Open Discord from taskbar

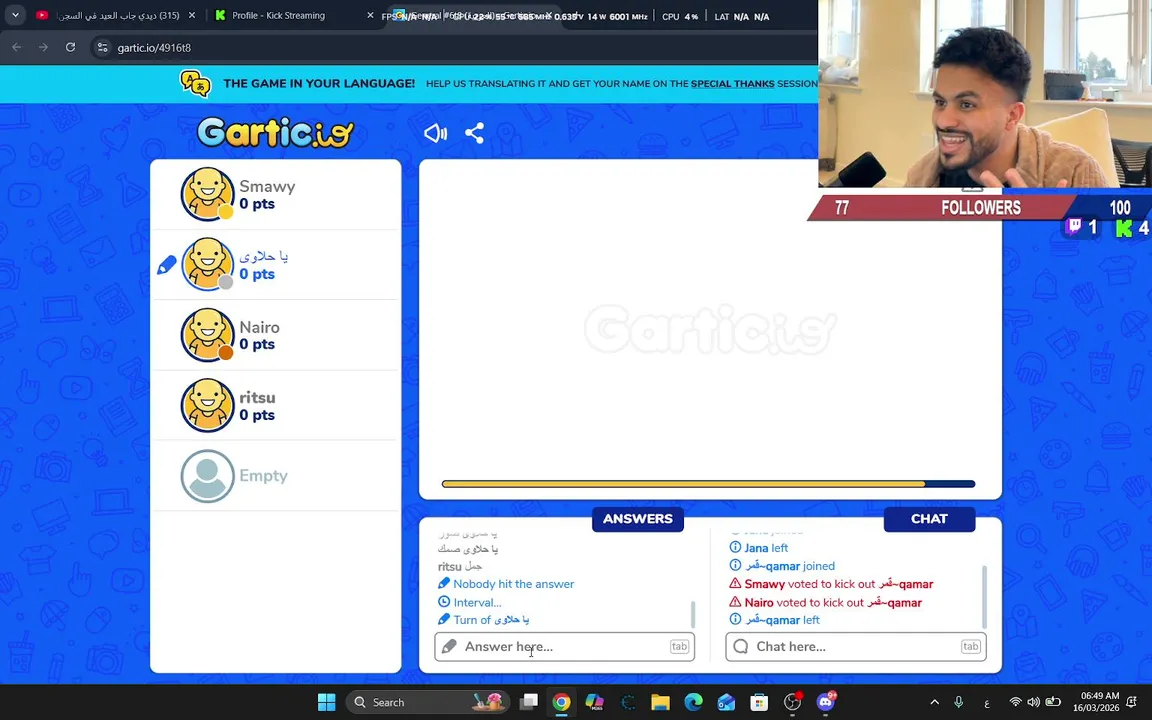tap(826, 702)
